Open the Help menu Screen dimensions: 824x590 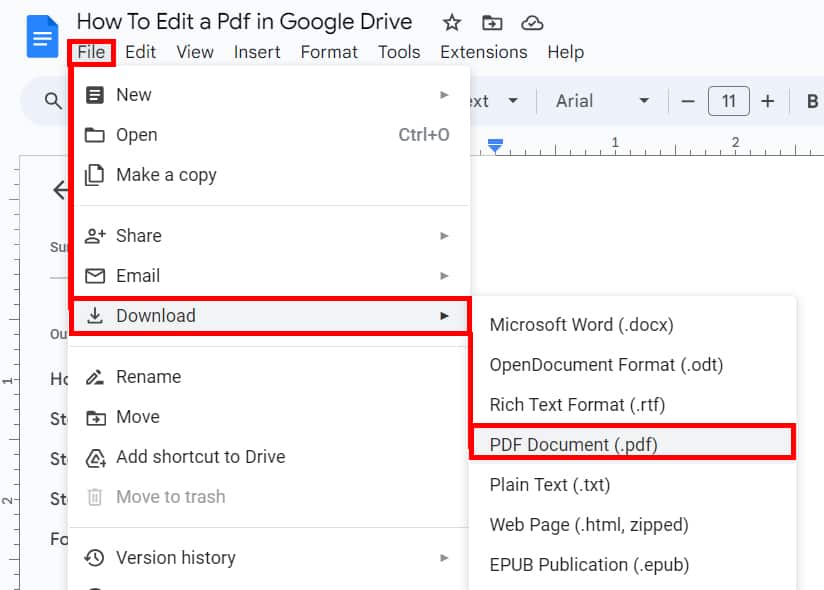click(565, 52)
